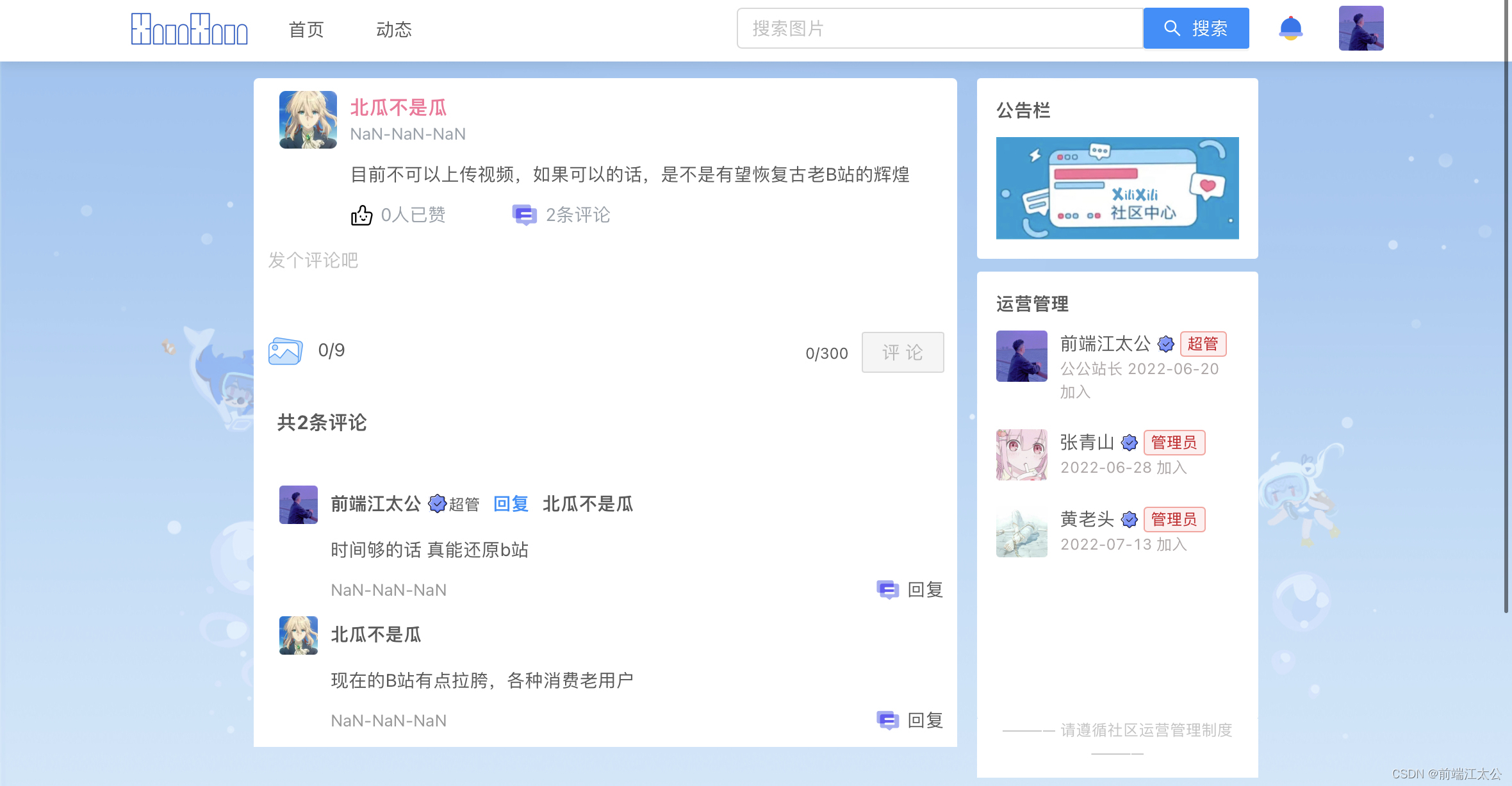Click the verification badge beside 张青山
The width and height of the screenshot is (1512, 786).
pyautogui.click(x=1129, y=442)
